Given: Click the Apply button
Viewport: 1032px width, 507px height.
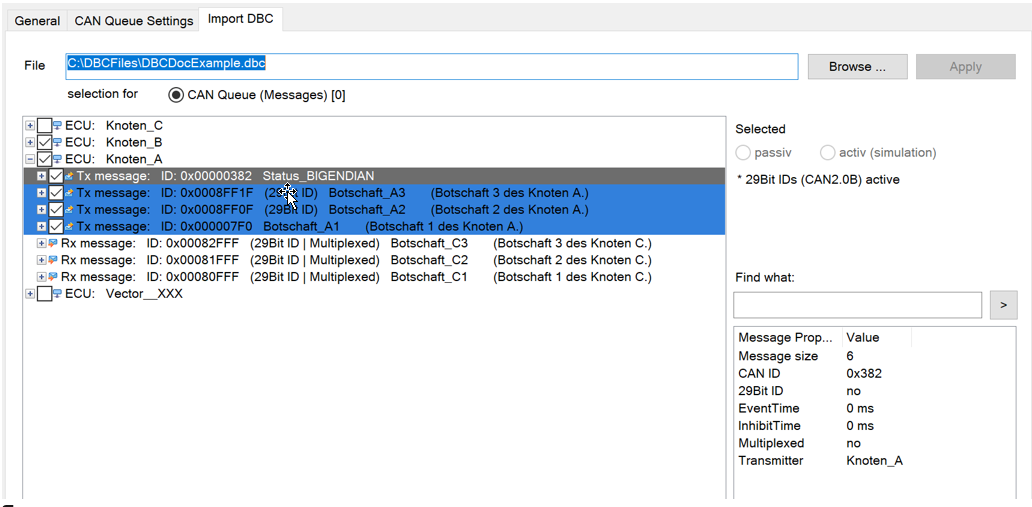Looking at the screenshot, I should tap(966, 67).
